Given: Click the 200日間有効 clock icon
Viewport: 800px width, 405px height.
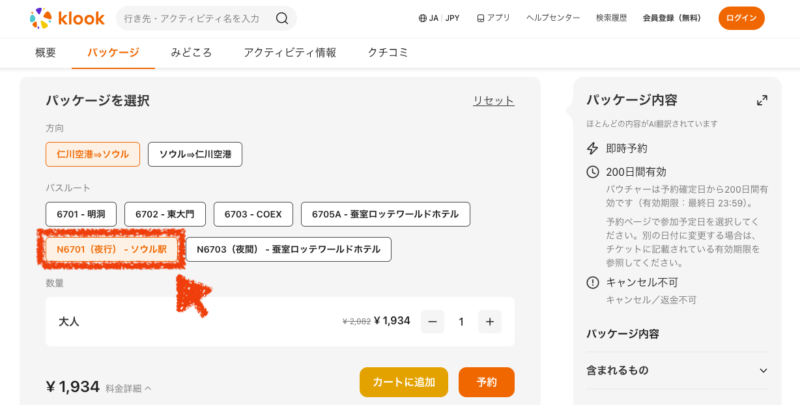Looking at the screenshot, I should 592,172.
